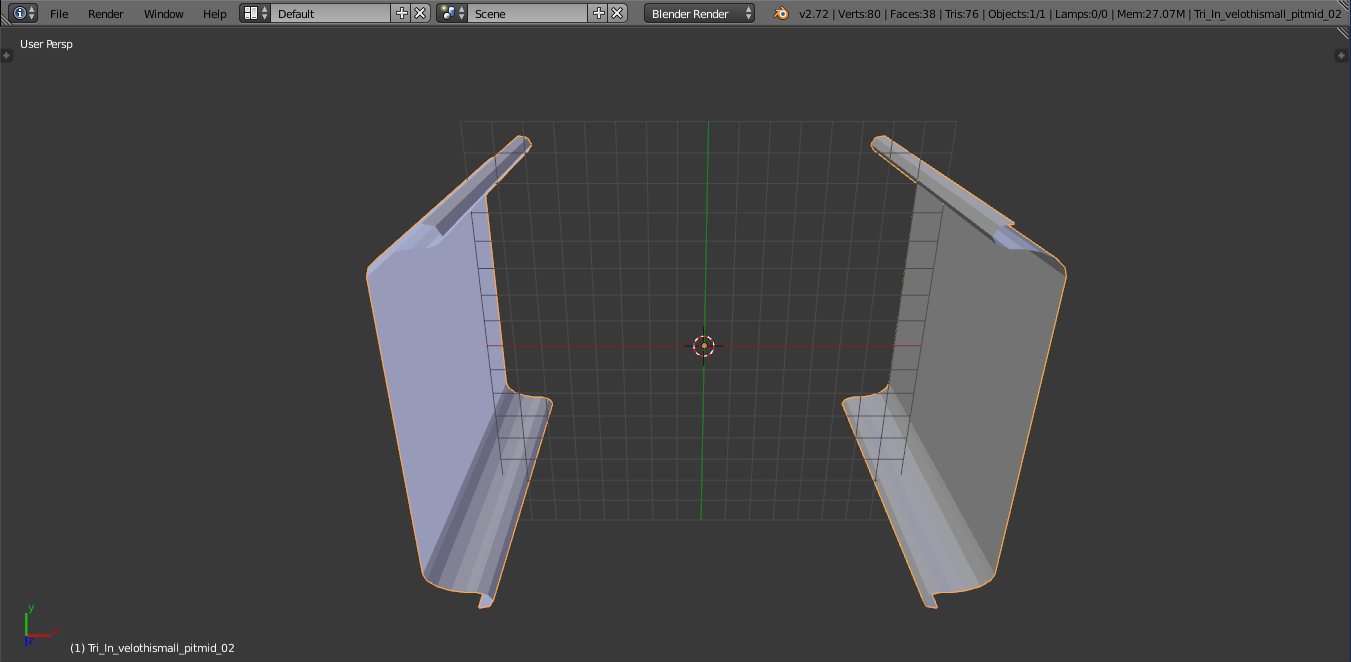Open the Blender Render engine dropdown

(700, 13)
